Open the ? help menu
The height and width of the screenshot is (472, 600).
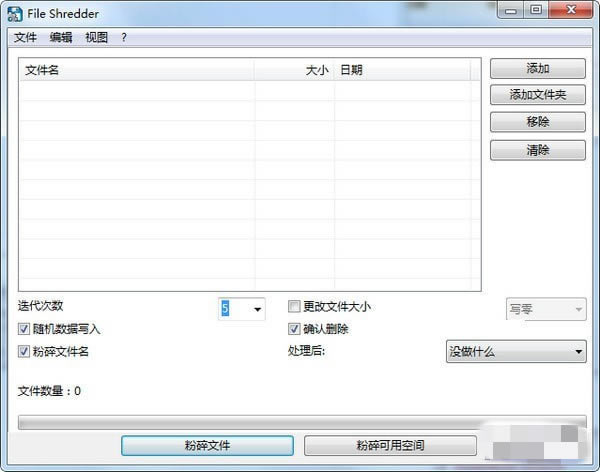click(x=124, y=37)
